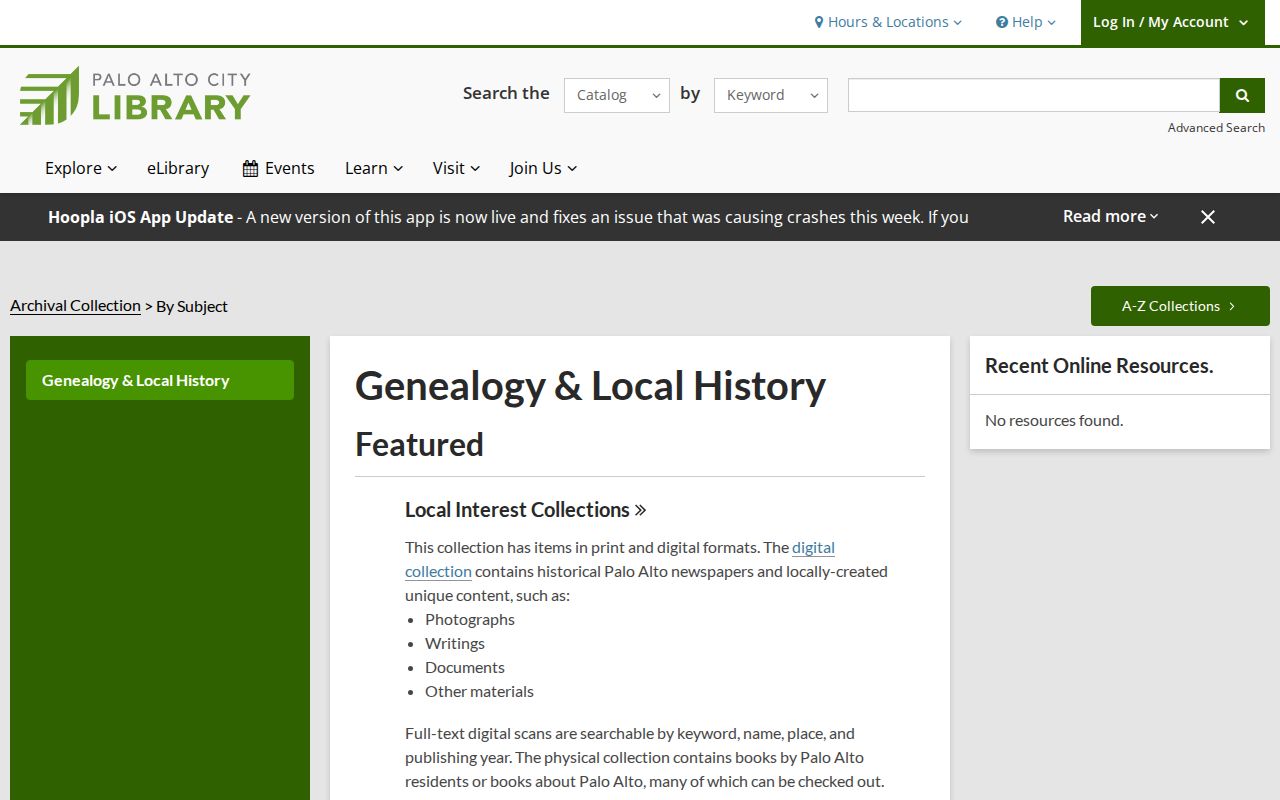
Task: Follow the Archival Collection breadcrumb link
Action: (75, 306)
